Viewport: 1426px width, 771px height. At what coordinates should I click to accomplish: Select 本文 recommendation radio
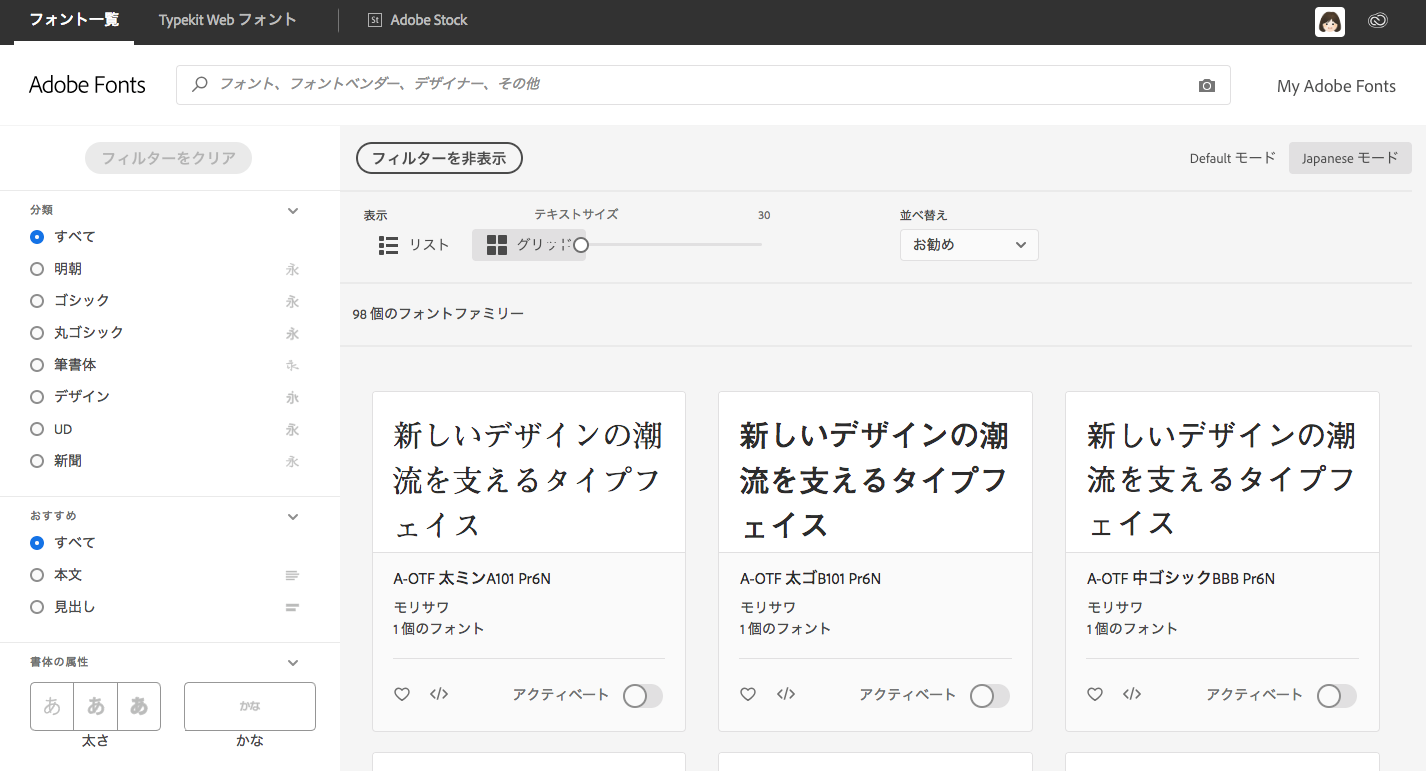(37, 575)
